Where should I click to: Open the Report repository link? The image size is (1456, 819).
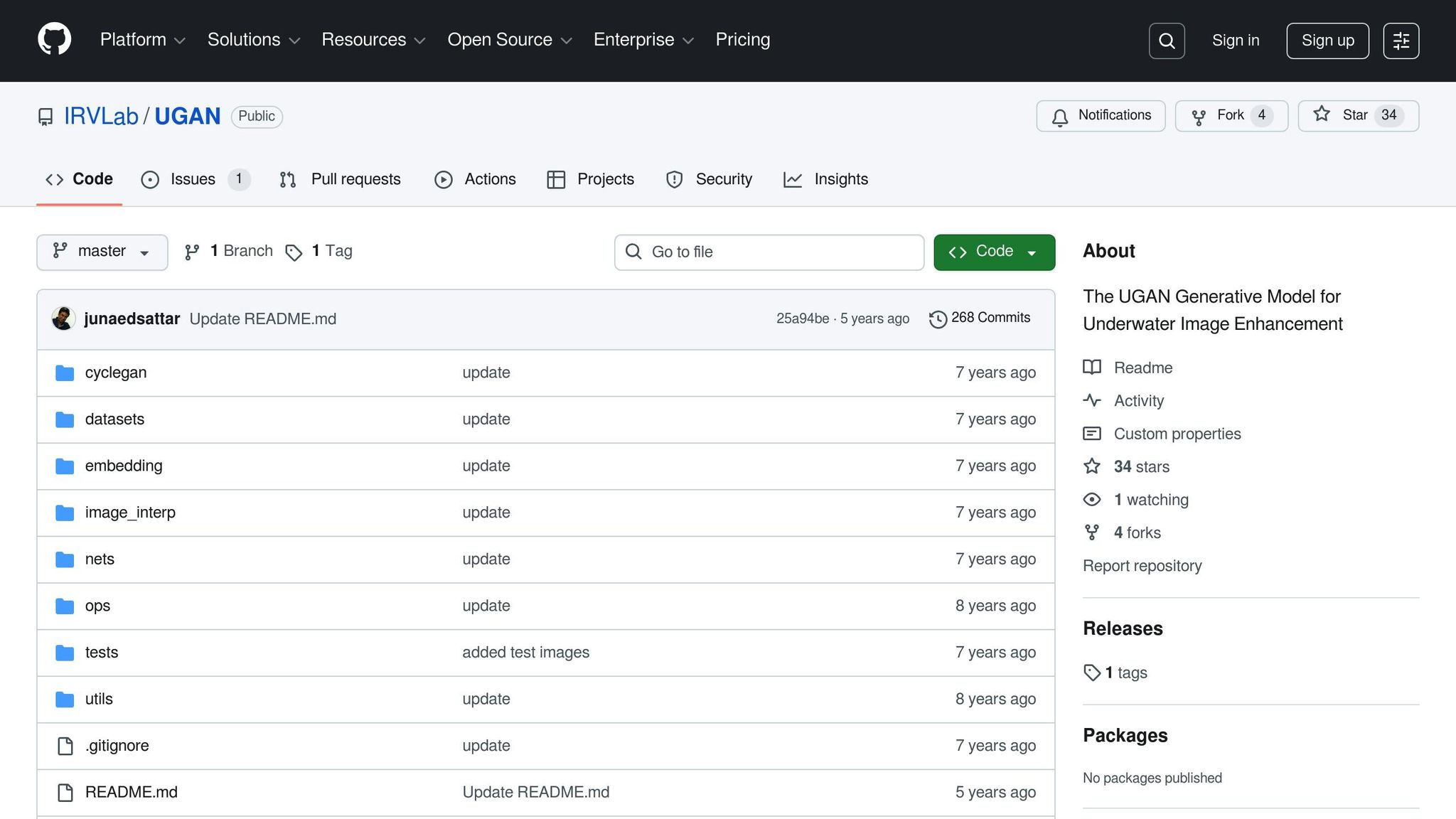point(1142,566)
